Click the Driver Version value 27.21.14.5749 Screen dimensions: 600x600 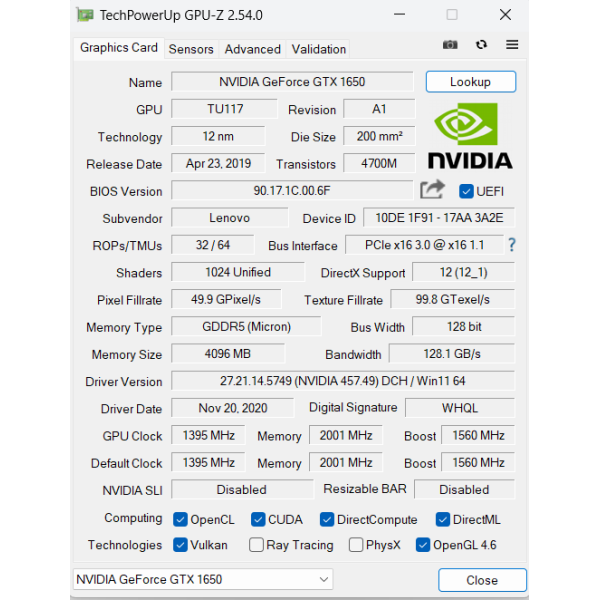[343, 380]
